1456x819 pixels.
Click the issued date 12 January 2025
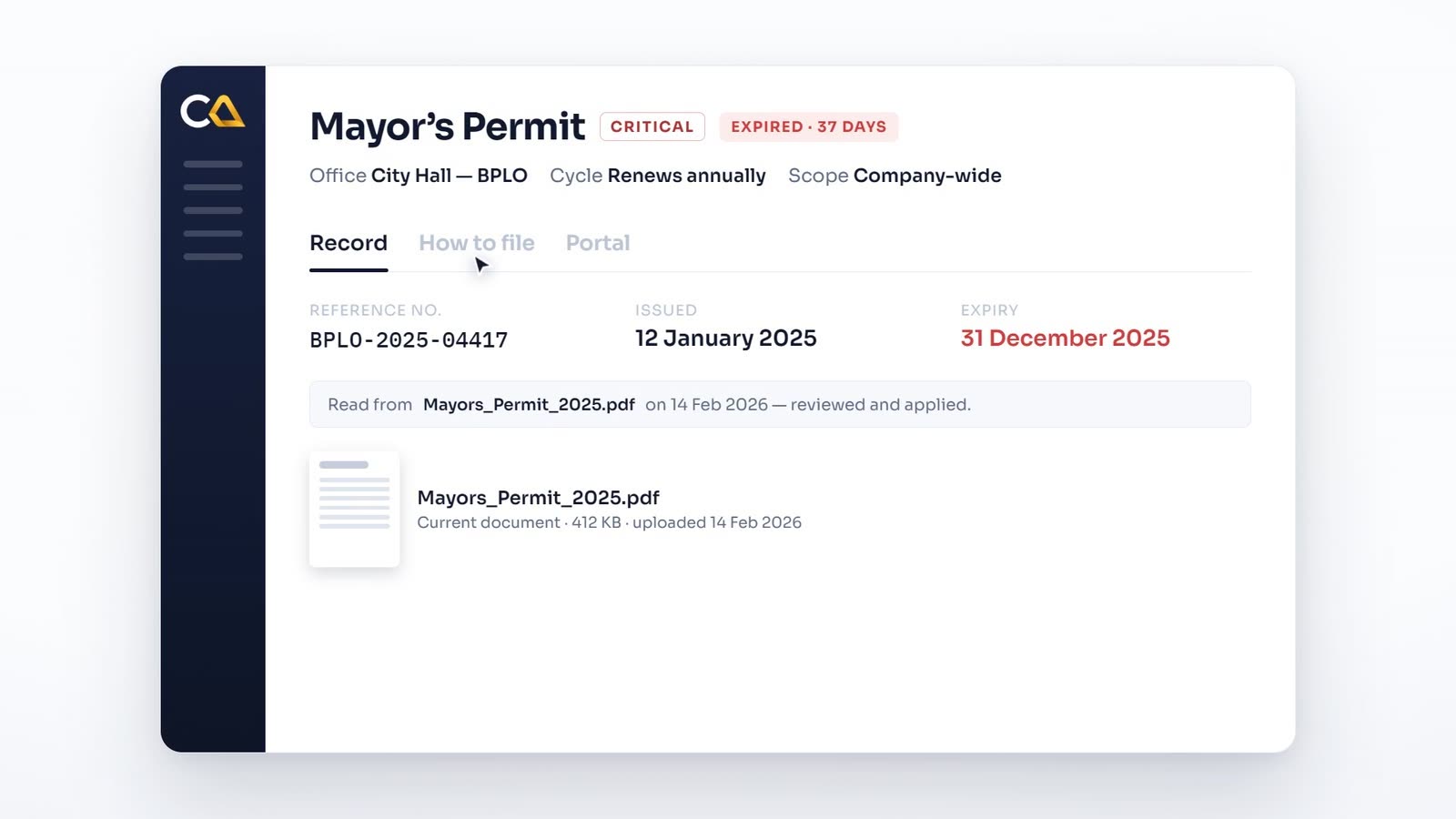[726, 339]
